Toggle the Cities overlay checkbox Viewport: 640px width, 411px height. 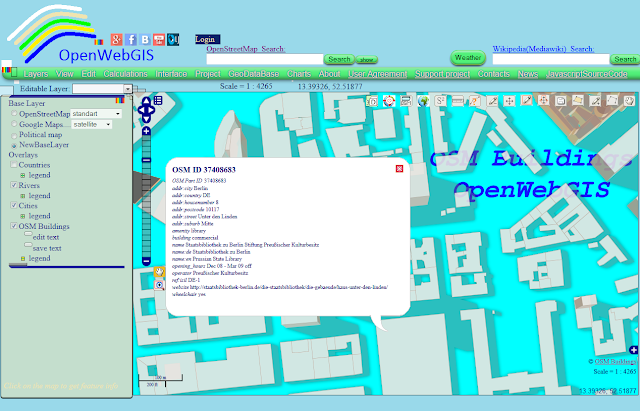[x=13, y=205]
